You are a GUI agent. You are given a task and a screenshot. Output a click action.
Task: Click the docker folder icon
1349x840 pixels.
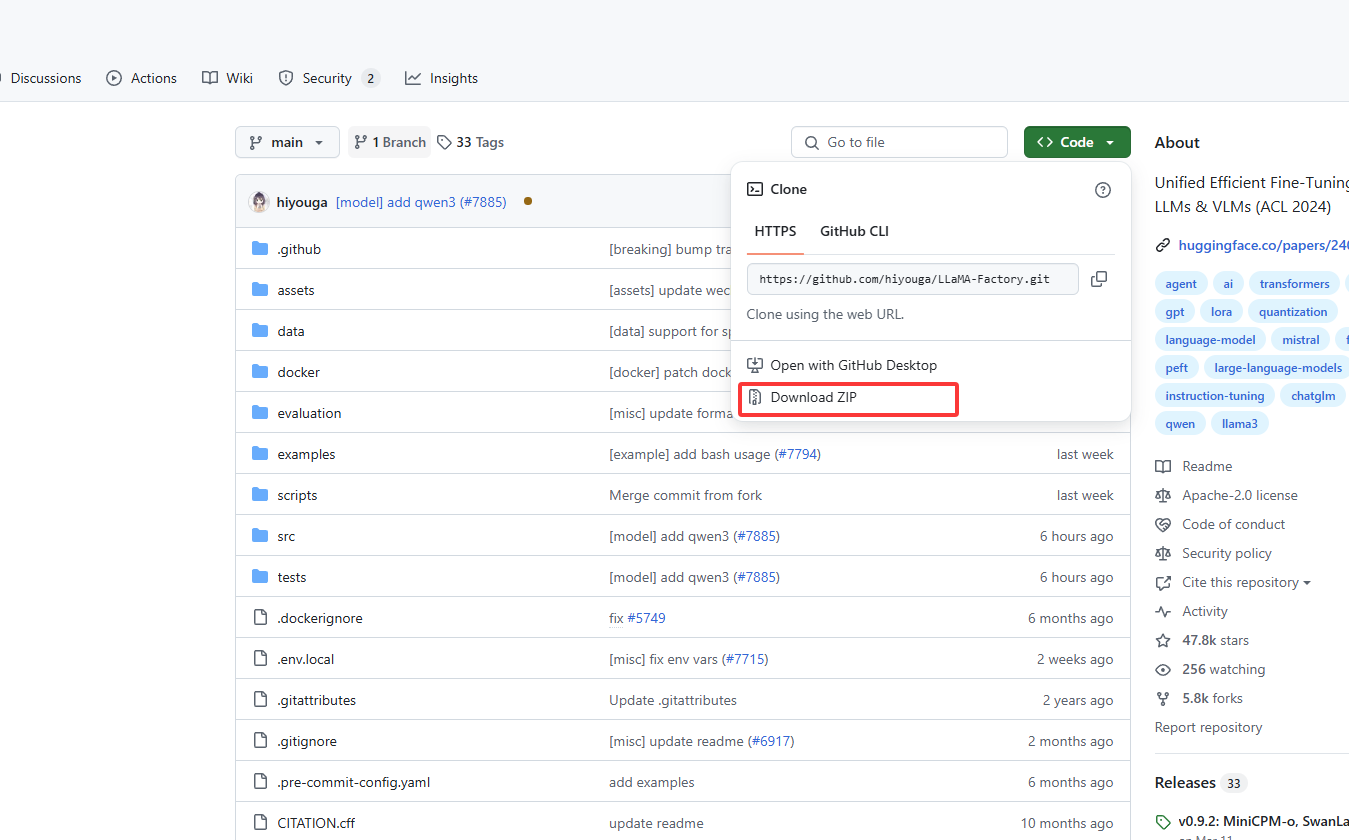click(260, 372)
